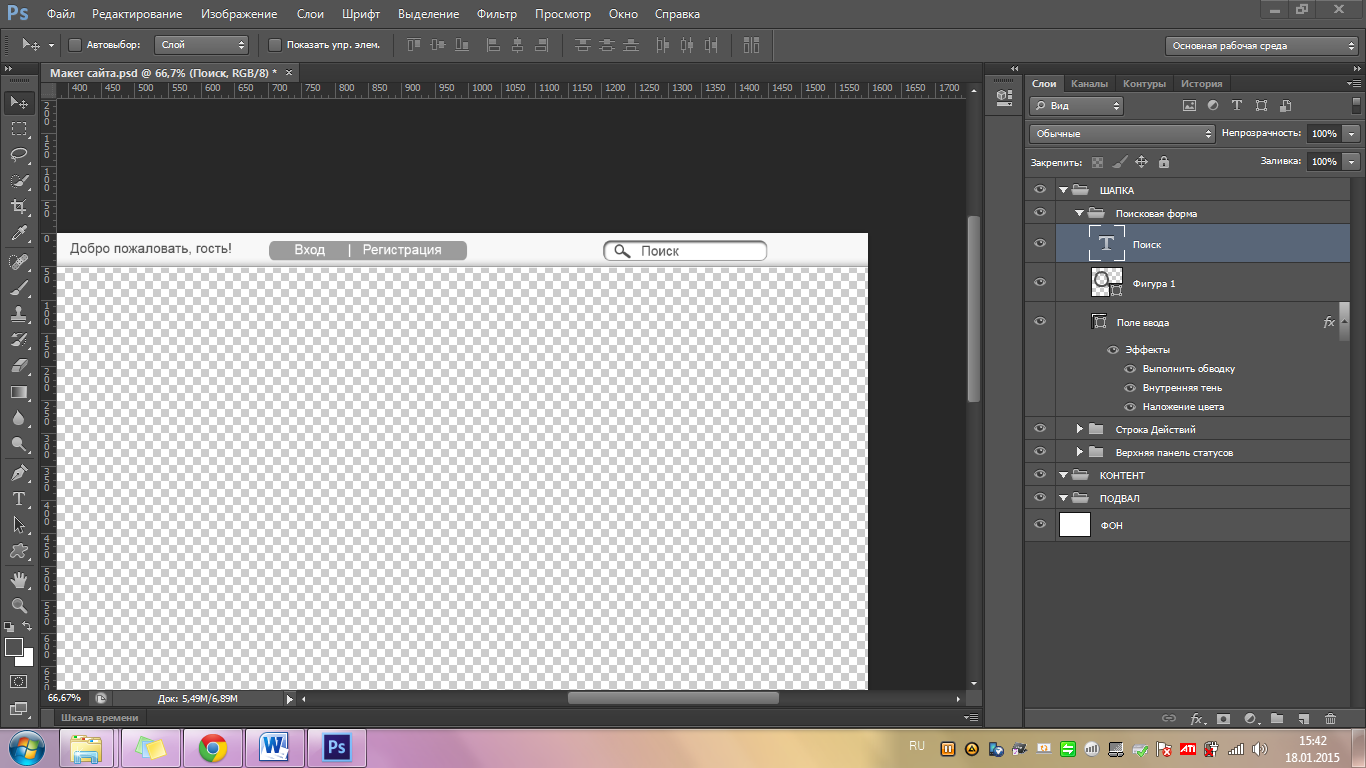The height and width of the screenshot is (768, 1366).
Task: Click the trash icon to delete layer
Action: [1330, 718]
